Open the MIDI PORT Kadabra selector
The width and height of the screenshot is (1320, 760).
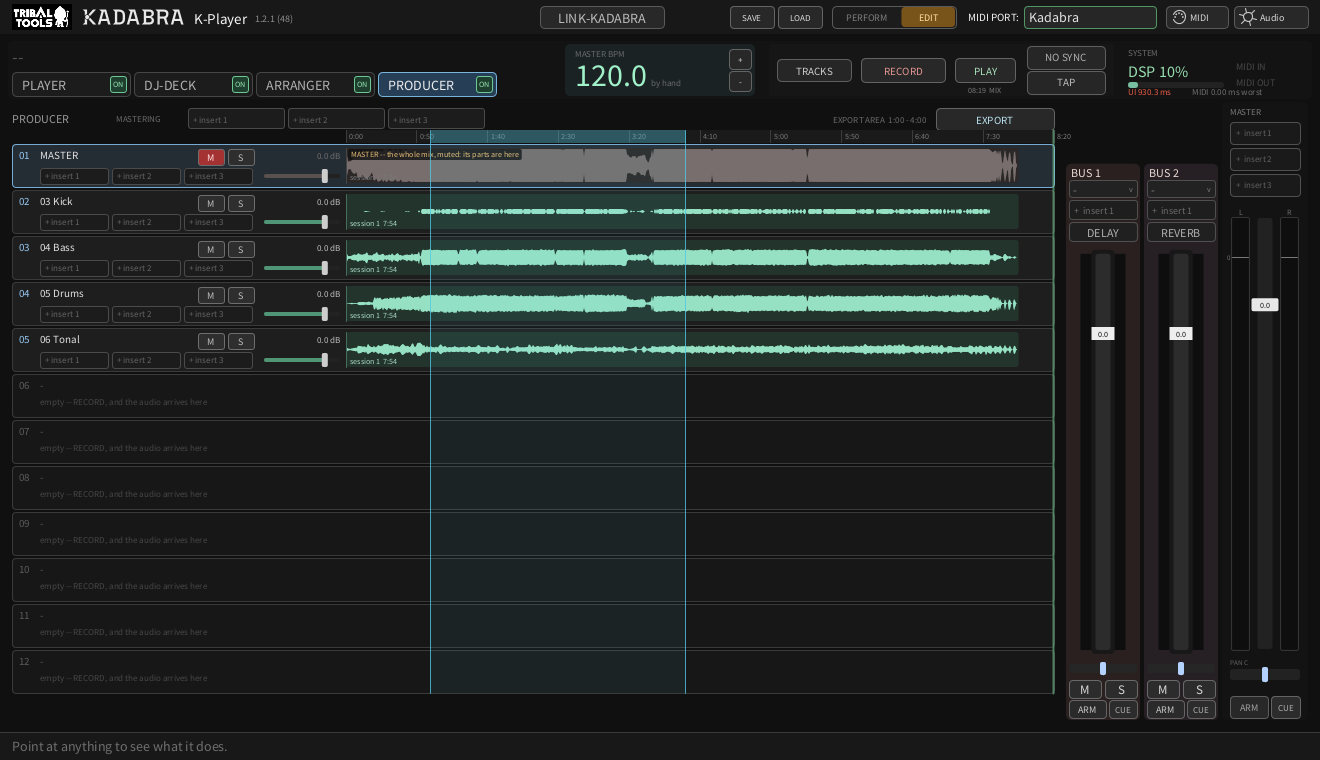pos(1090,17)
